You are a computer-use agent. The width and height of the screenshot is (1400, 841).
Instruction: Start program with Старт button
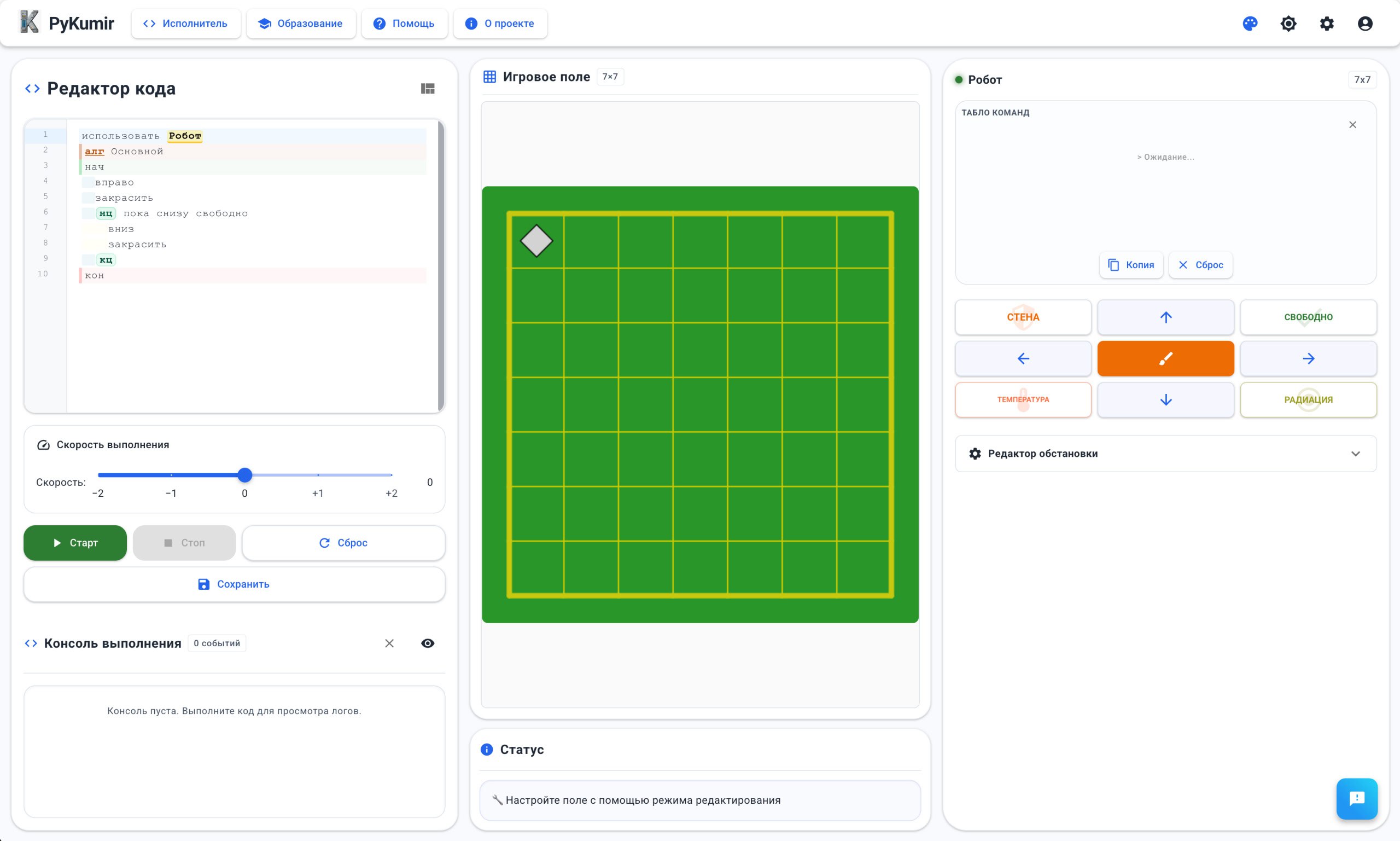click(x=75, y=543)
